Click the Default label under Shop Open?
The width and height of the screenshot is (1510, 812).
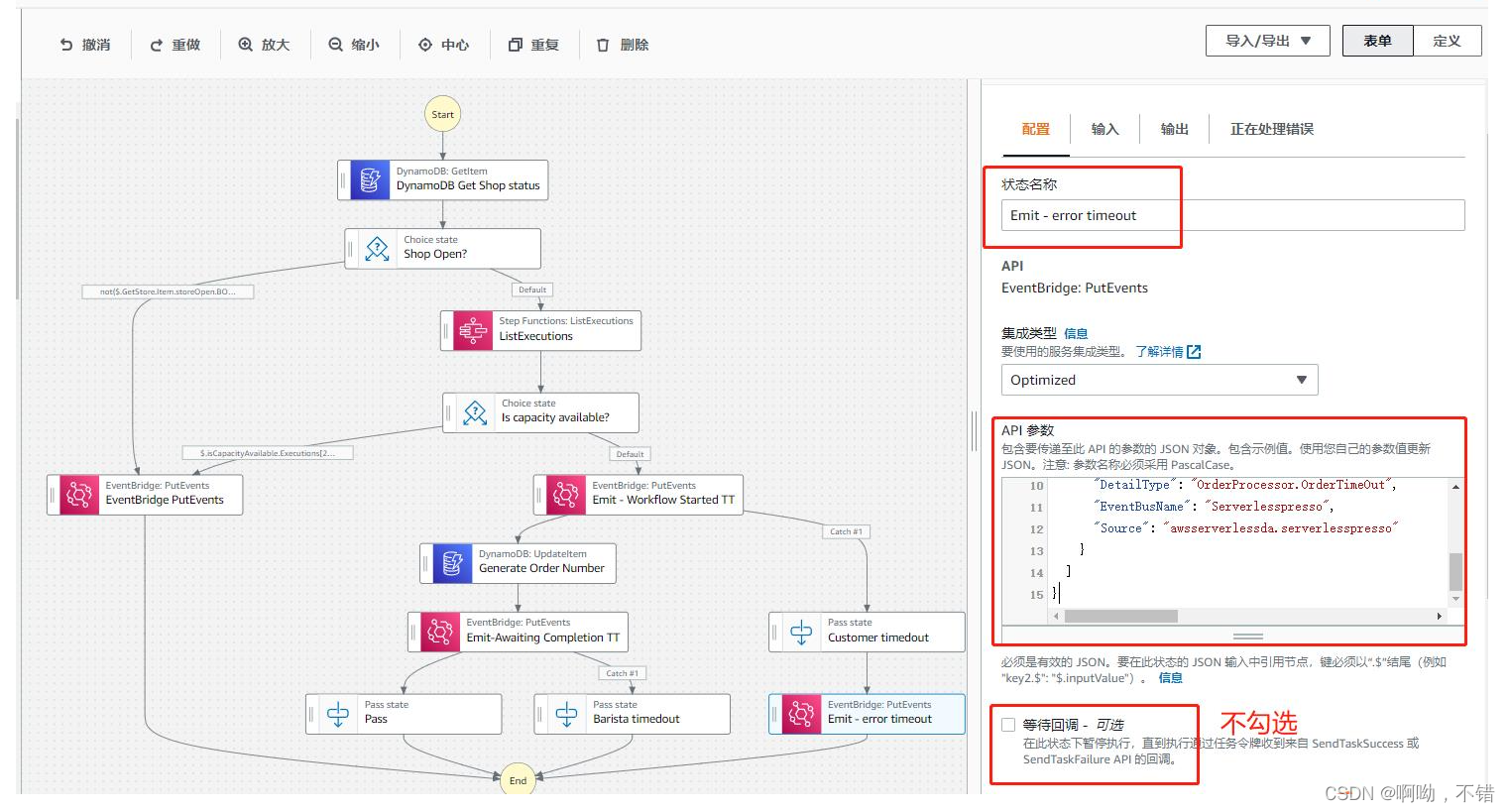532,290
